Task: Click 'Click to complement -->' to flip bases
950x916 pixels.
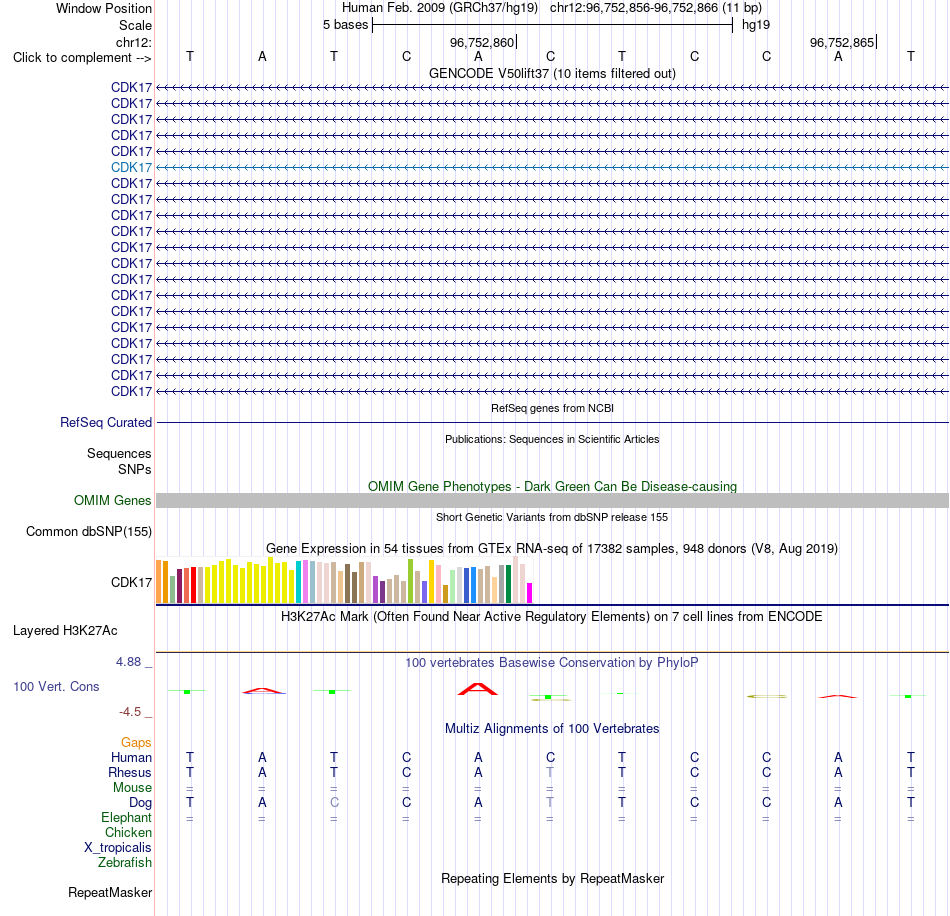Action: pos(82,58)
